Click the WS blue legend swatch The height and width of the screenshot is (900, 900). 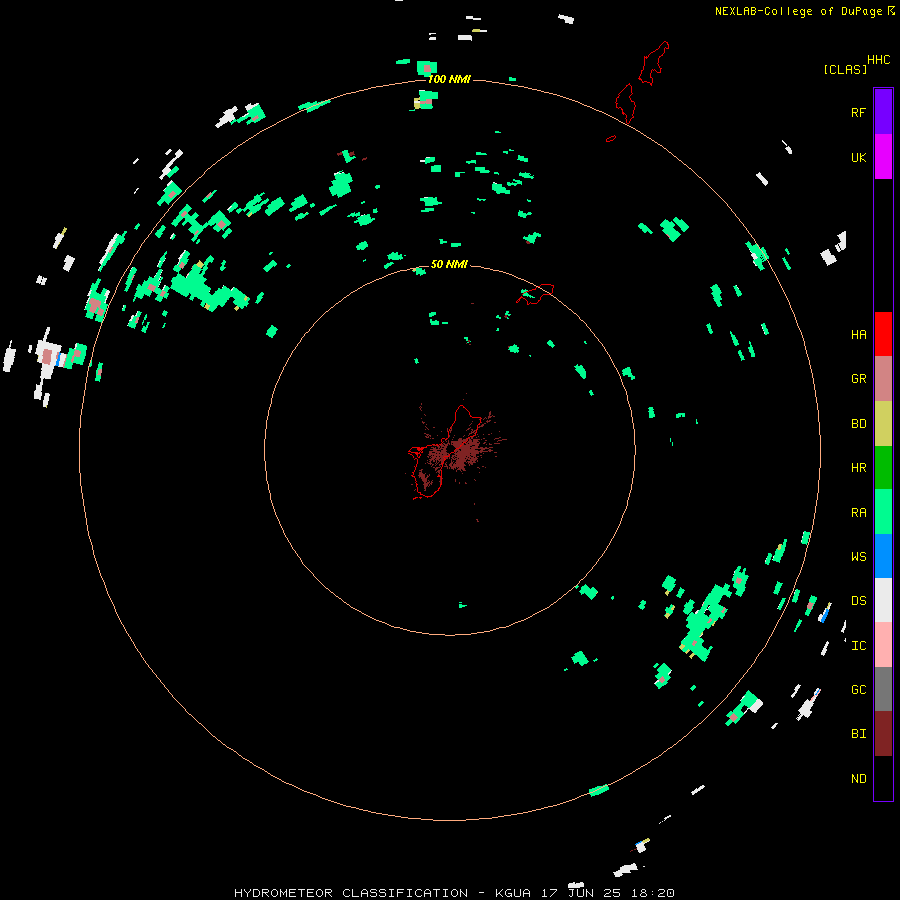(x=883, y=556)
